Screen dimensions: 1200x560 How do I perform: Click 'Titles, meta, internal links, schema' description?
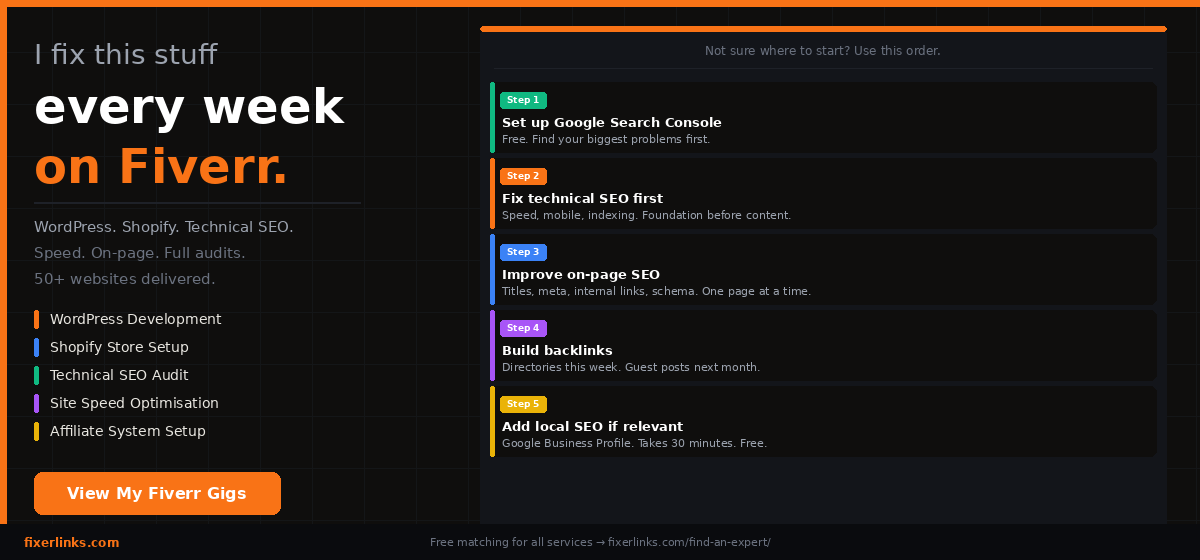click(x=656, y=291)
